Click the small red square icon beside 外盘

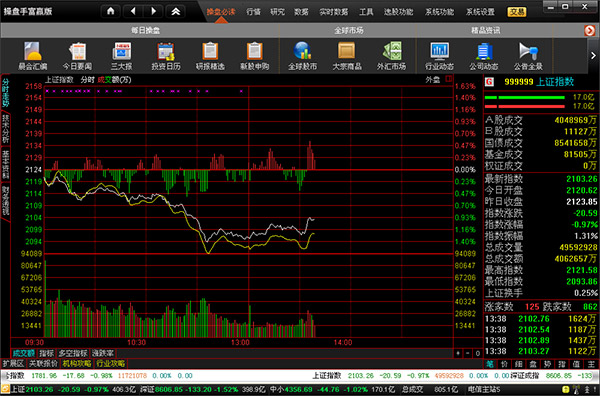[448, 79]
